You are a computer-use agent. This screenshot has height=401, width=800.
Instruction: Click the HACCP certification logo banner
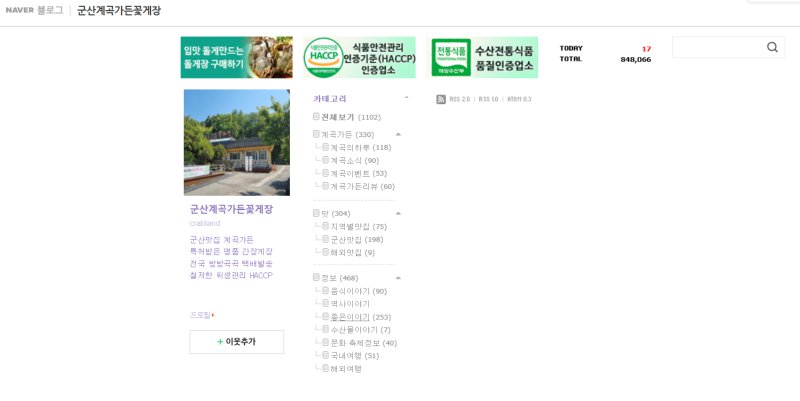point(359,57)
